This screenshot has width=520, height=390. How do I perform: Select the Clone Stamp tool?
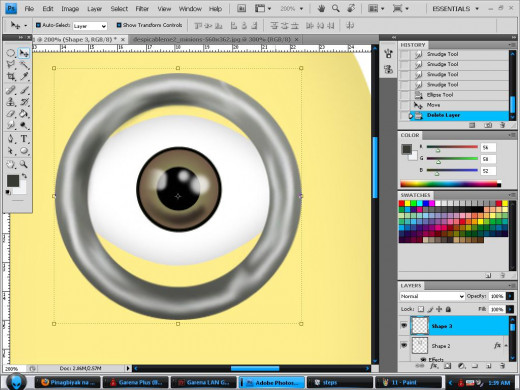(11, 102)
